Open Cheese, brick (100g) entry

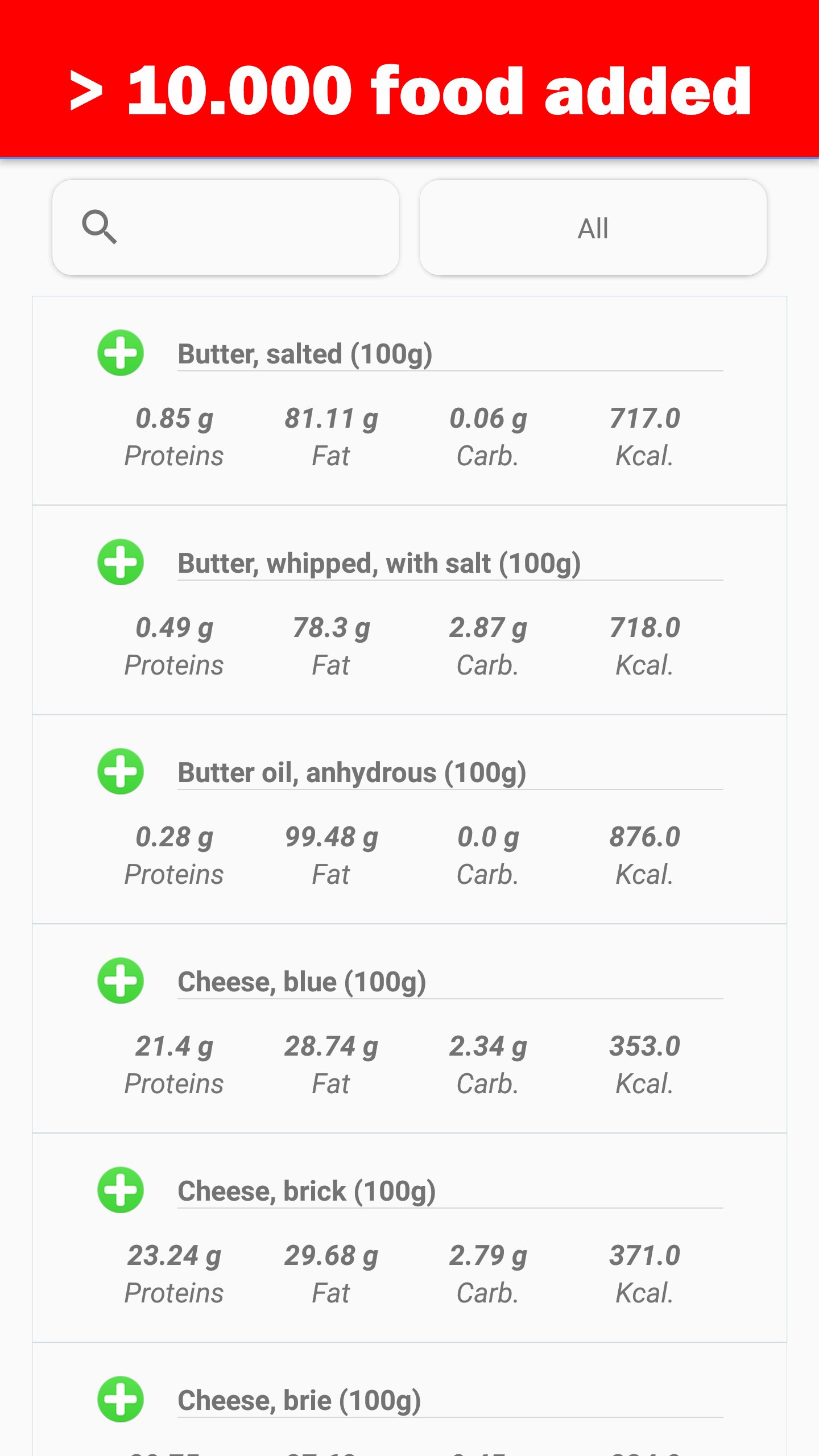pyautogui.click(x=307, y=1191)
